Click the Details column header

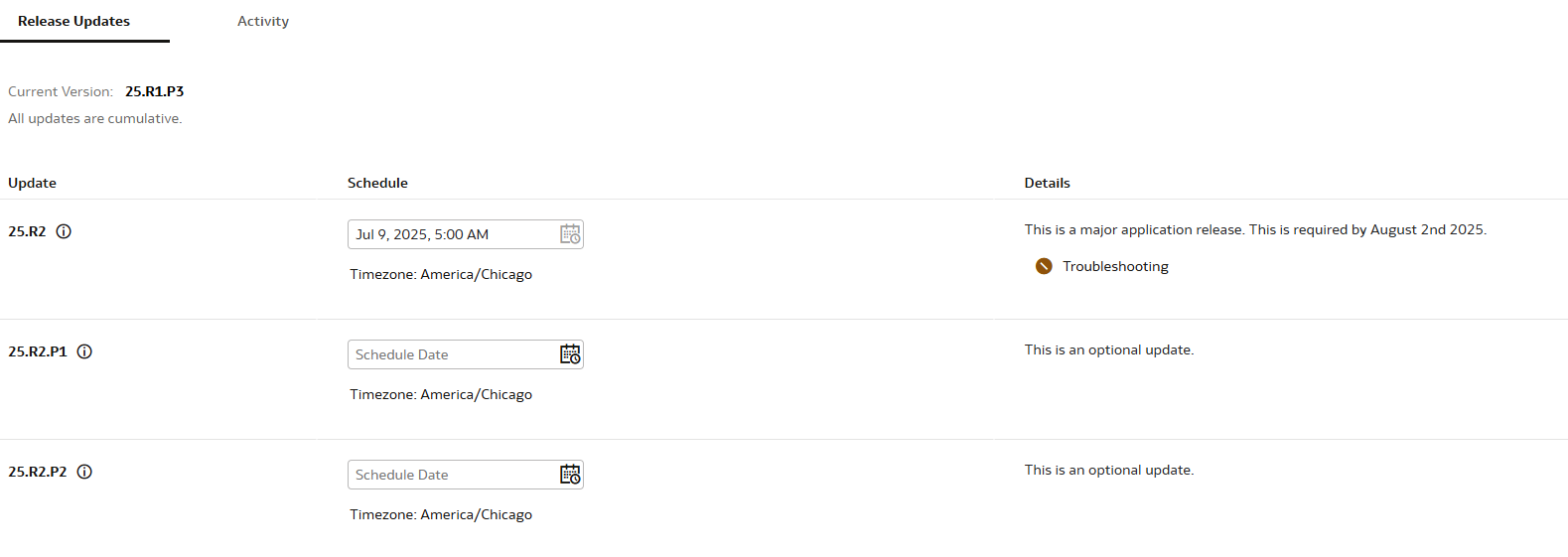tap(1047, 183)
